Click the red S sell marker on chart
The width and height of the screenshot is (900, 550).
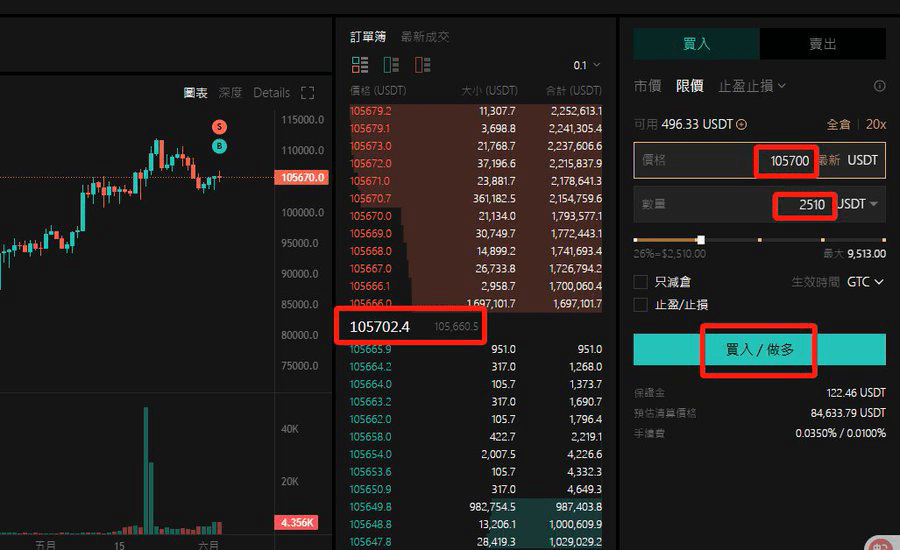click(x=219, y=127)
